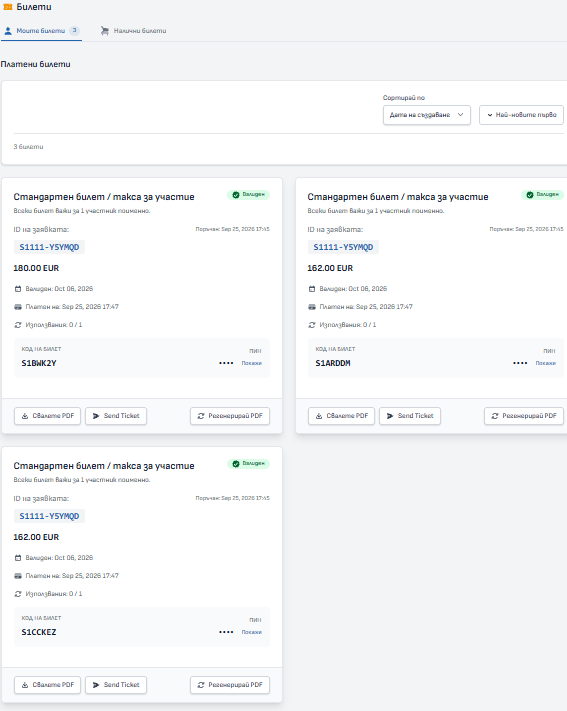Click the calendar icon on ticket S1BWK2Y
Screen dimensions: 567x711
pyautogui.click(x=18, y=289)
